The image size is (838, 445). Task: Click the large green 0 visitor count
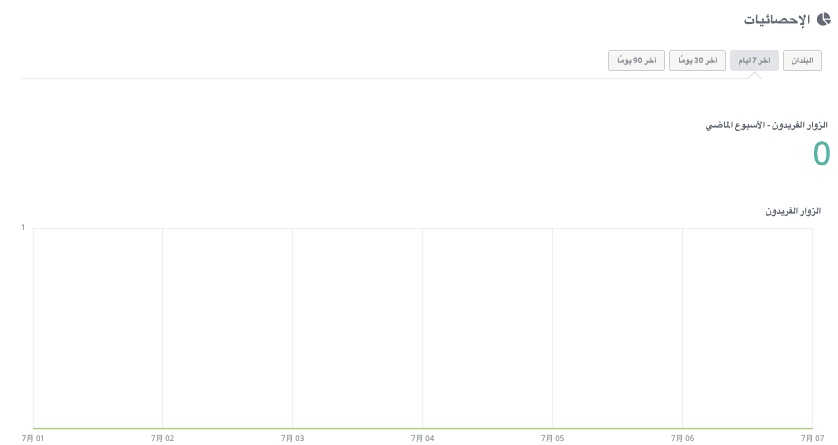(821, 154)
